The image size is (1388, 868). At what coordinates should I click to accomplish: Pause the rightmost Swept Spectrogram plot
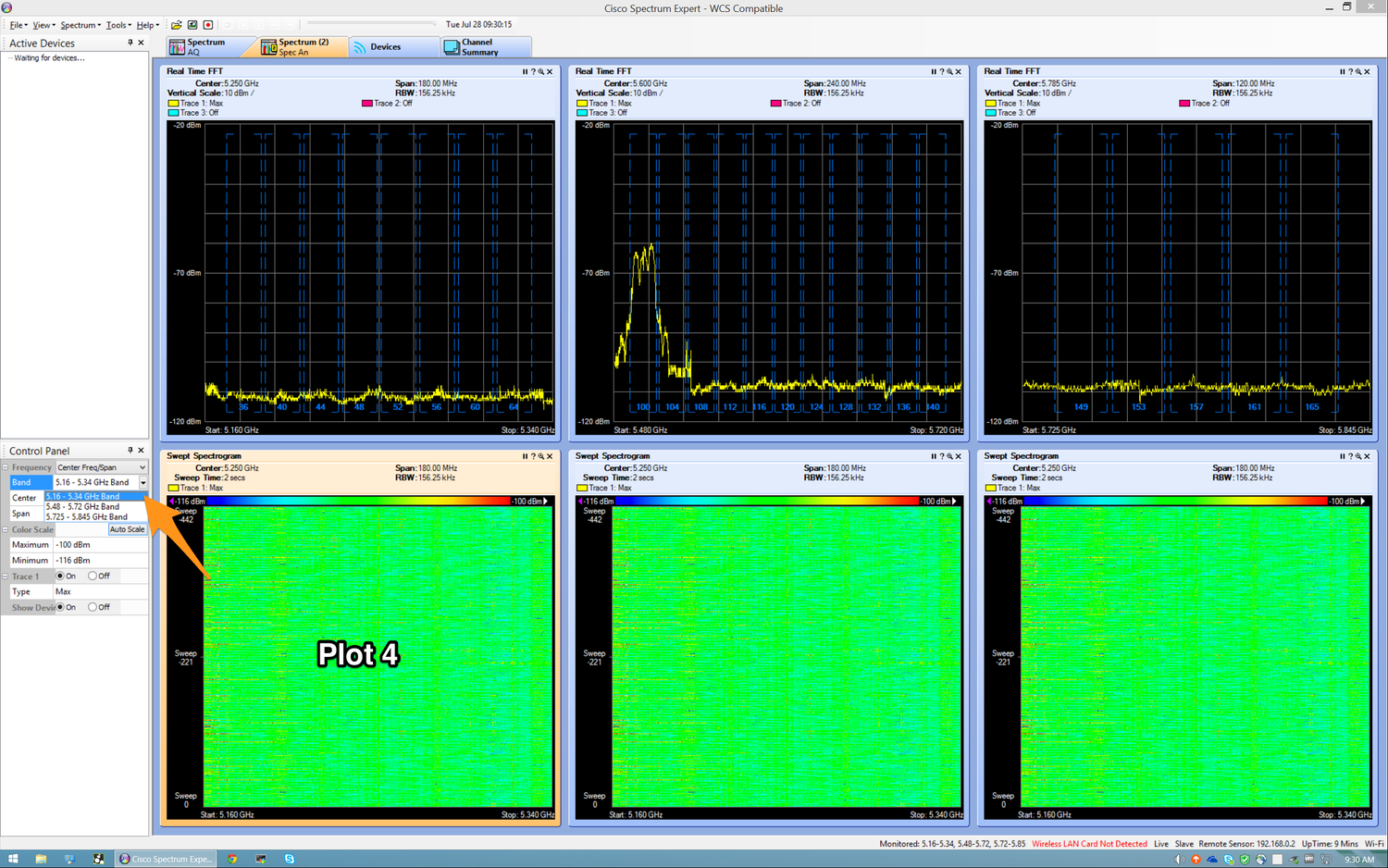1342,456
